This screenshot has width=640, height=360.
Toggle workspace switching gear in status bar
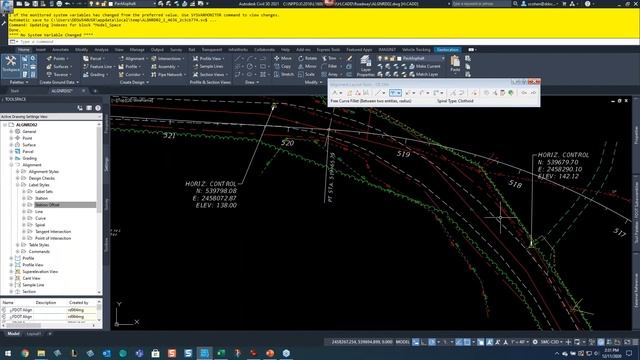[x=535, y=342]
